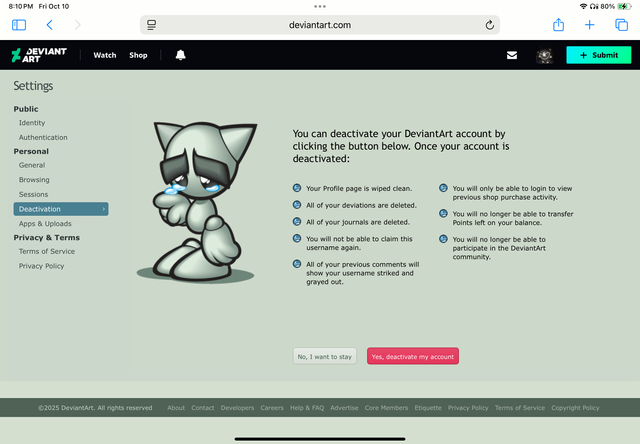Click the bullet icon beside 'You will not be able to claim'

click(x=297, y=238)
